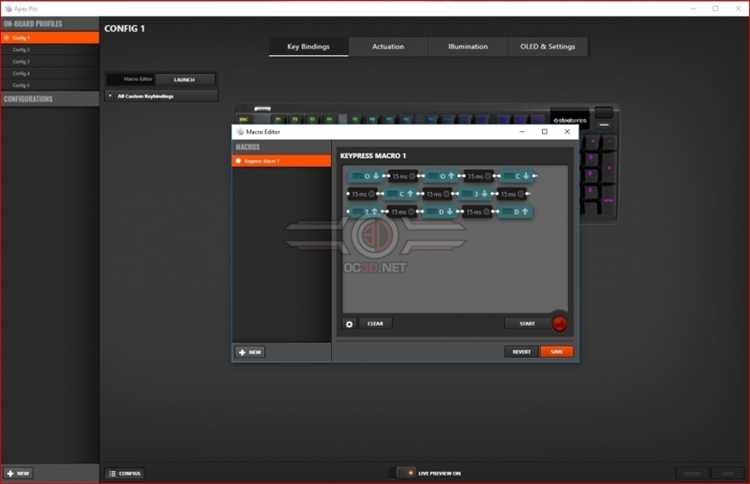Create a new macro with NEW in Macro Editor
This screenshot has width=750, height=484.
pyautogui.click(x=250, y=352)
